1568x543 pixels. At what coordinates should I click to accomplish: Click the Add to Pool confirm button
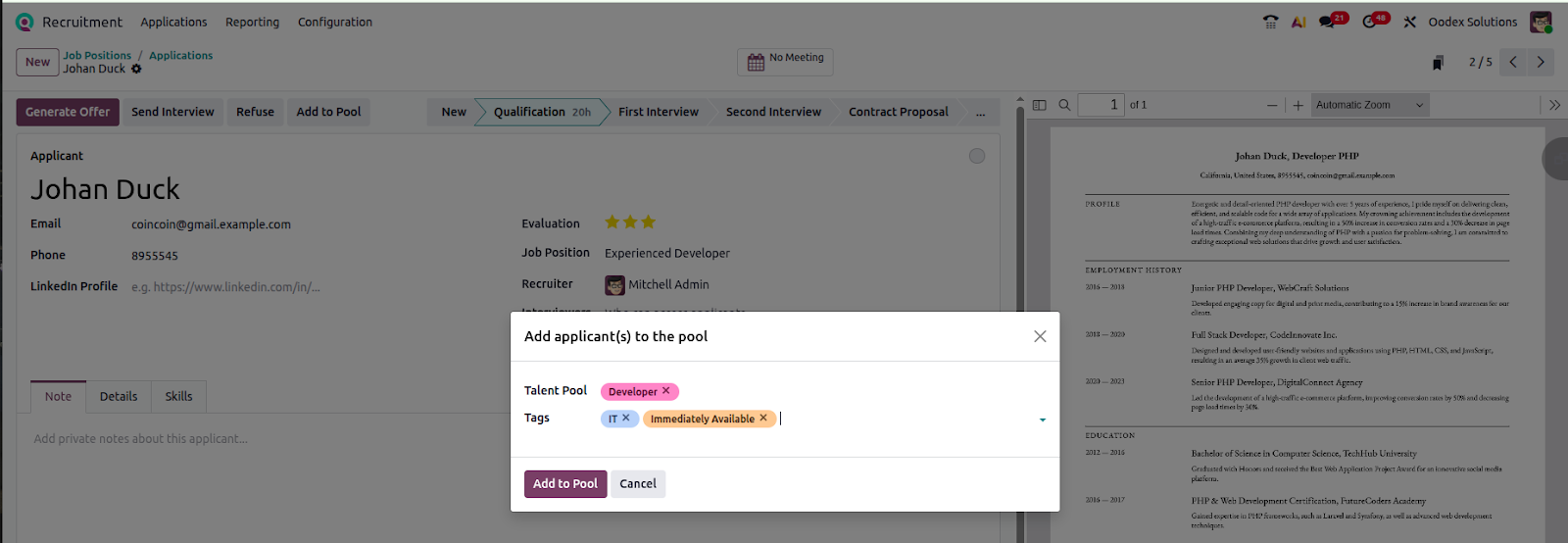tap(564, 484)
